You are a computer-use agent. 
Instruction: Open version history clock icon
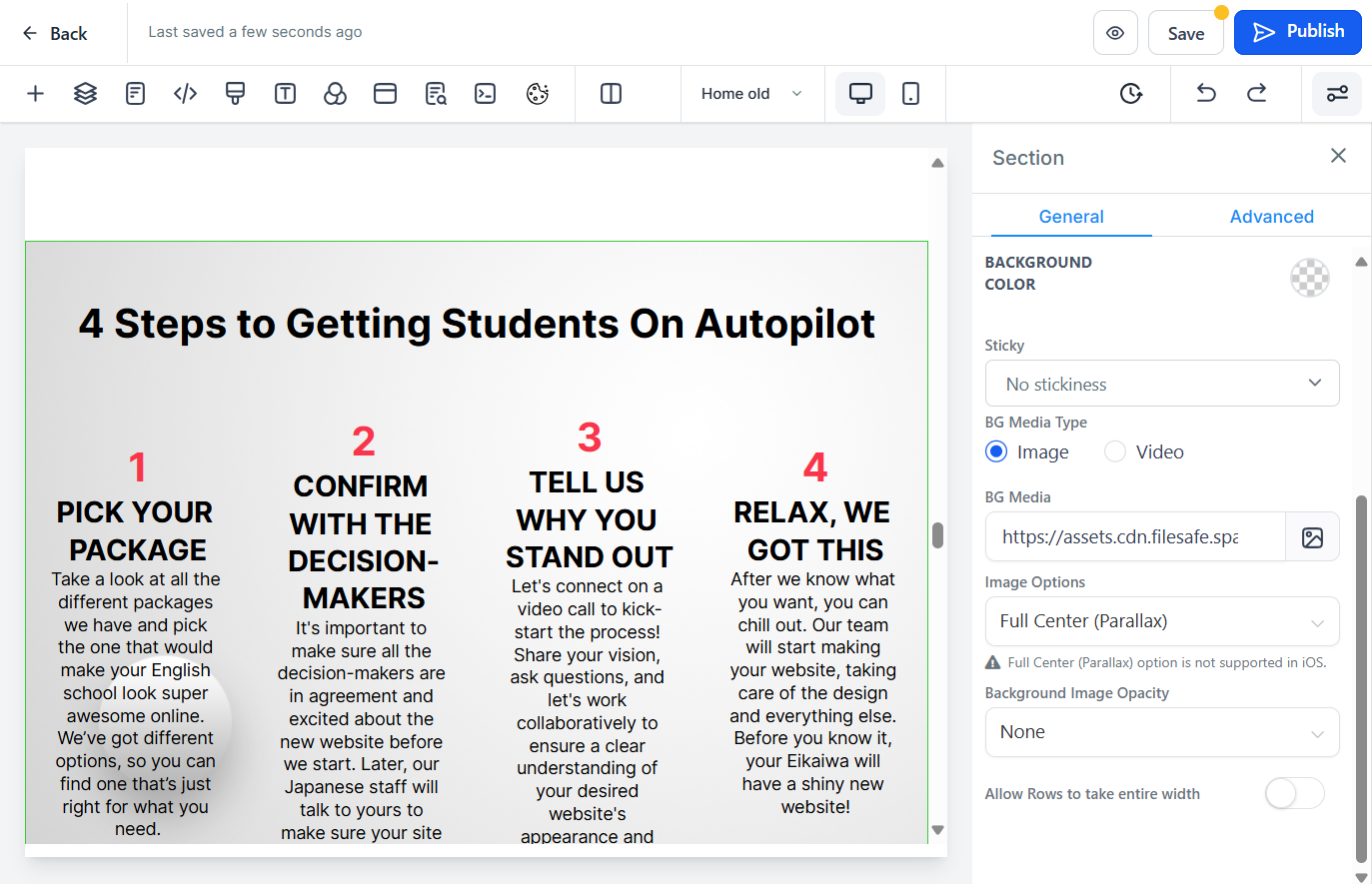[x=1130, y=93]
